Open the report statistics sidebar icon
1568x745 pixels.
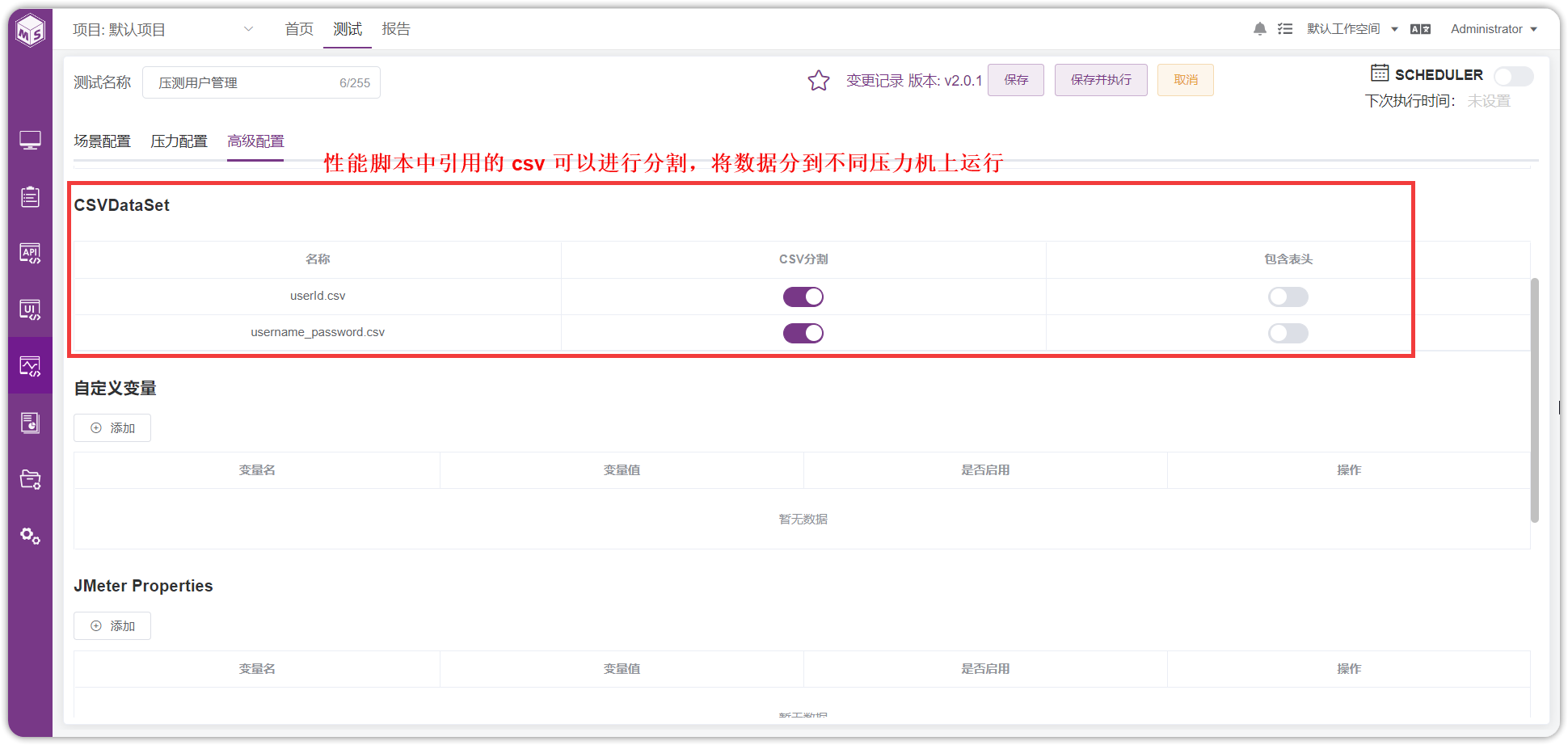tap(31, 423)
